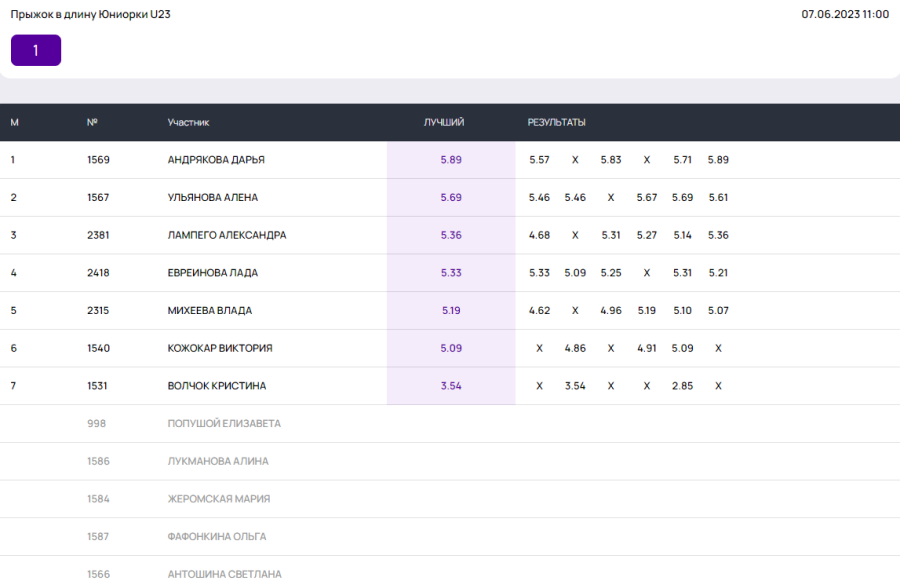The height and width of the screenshot is (588, 900).
Task: Click the "Участник" column header
Action: click(188, 122)
